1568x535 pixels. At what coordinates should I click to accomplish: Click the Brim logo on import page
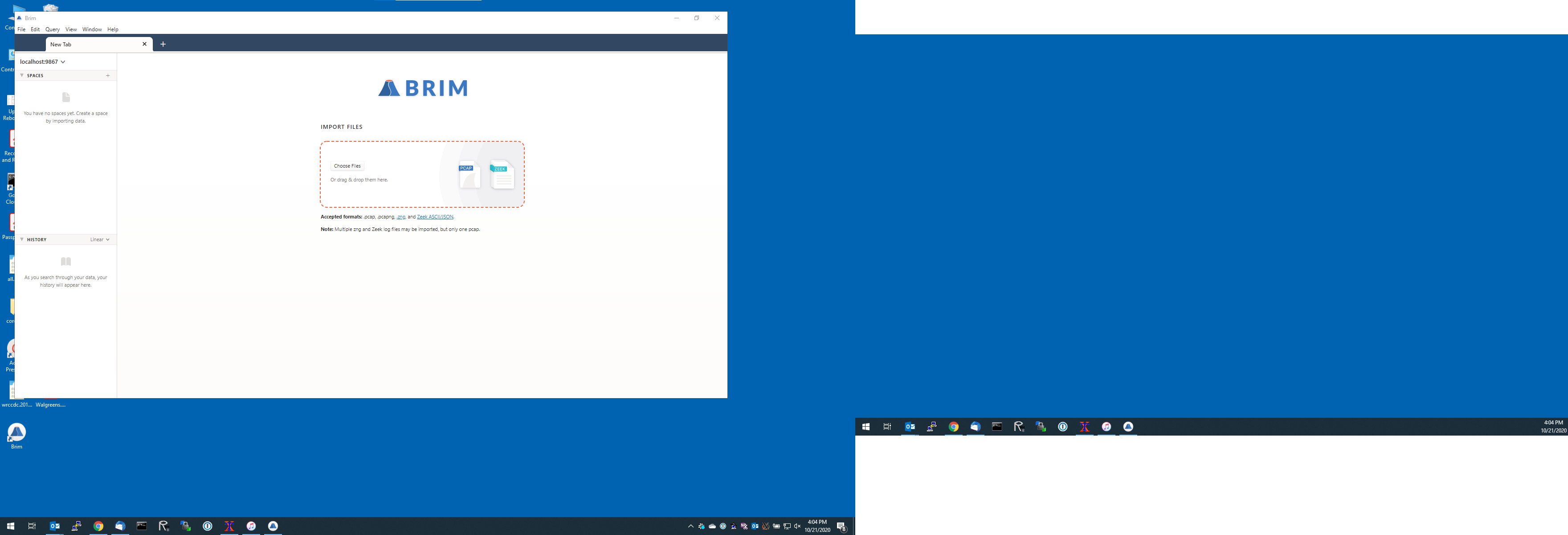pyautogui.click(x=423, y=88)
